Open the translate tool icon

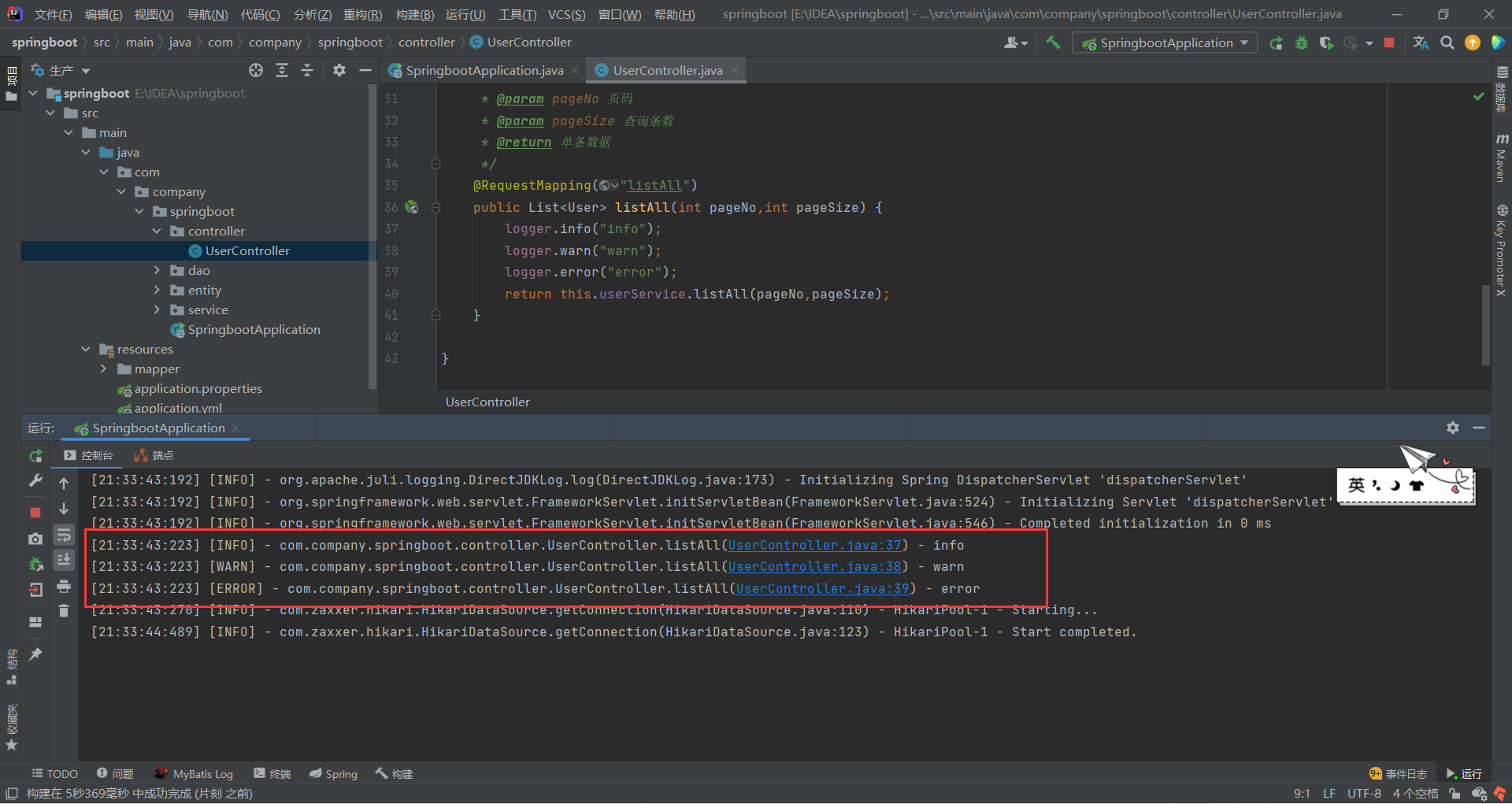coord(1421,43)
